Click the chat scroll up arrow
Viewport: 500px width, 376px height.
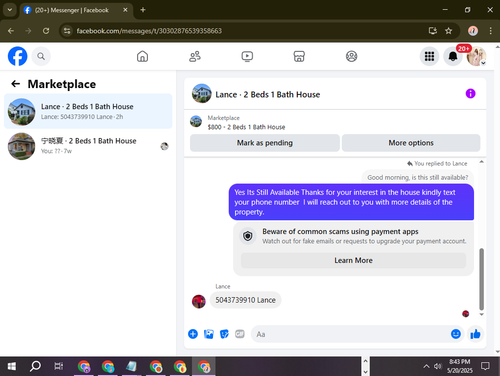point(481,162)
